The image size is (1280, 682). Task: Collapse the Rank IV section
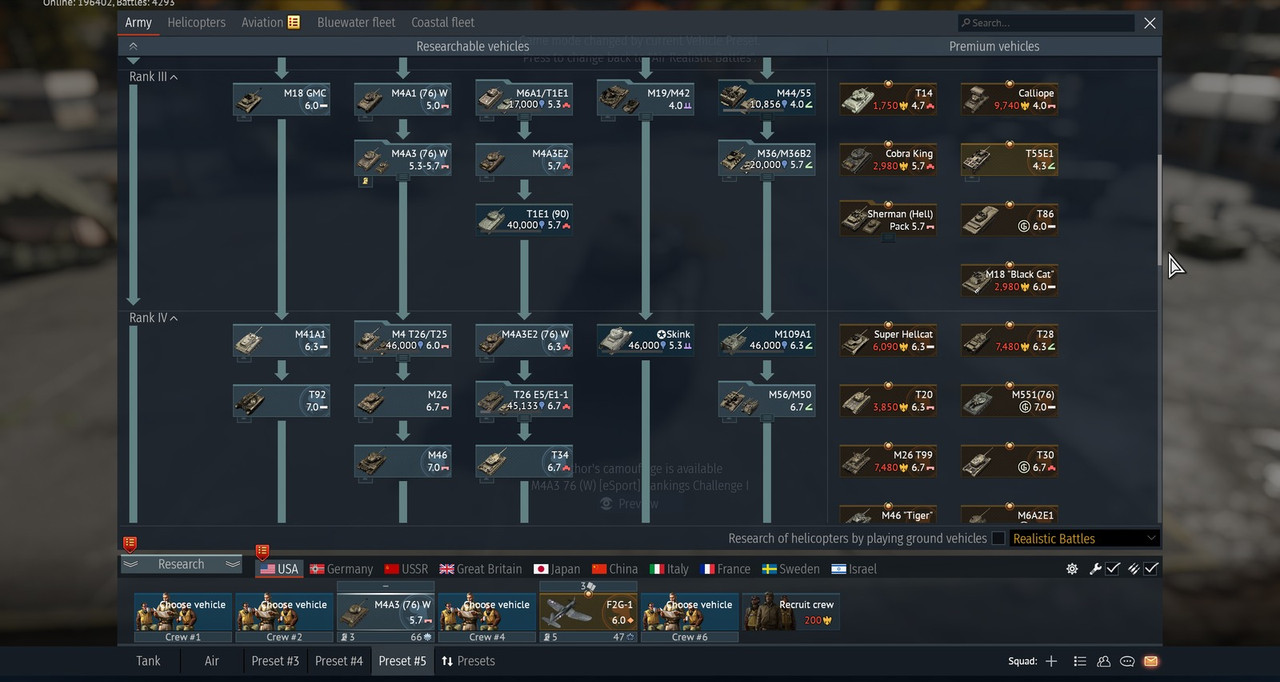click(153, 318)
